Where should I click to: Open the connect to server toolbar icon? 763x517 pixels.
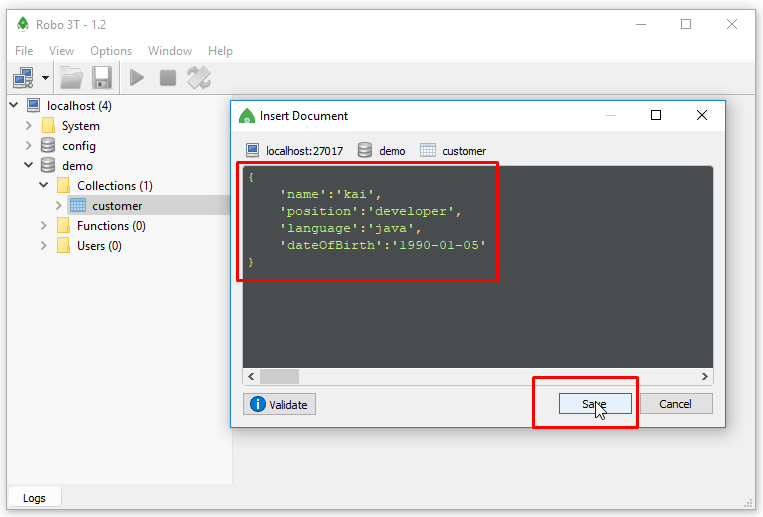(23, 78)
